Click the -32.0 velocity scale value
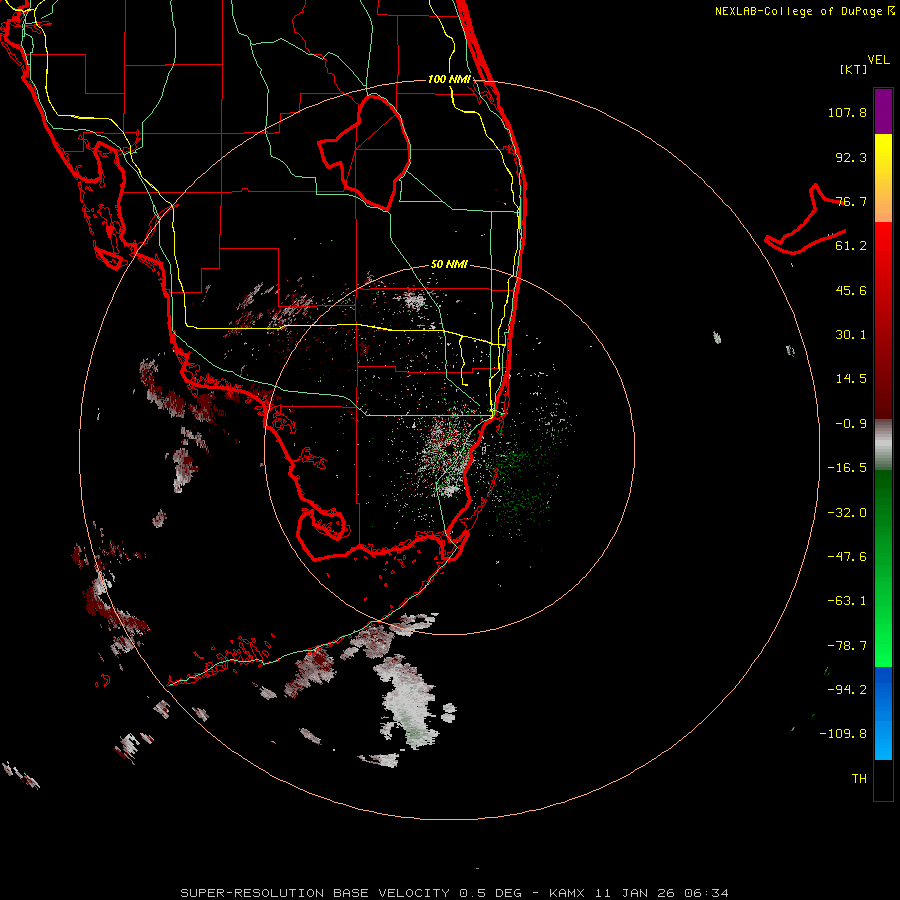900x900 pixels. (847, 513)
